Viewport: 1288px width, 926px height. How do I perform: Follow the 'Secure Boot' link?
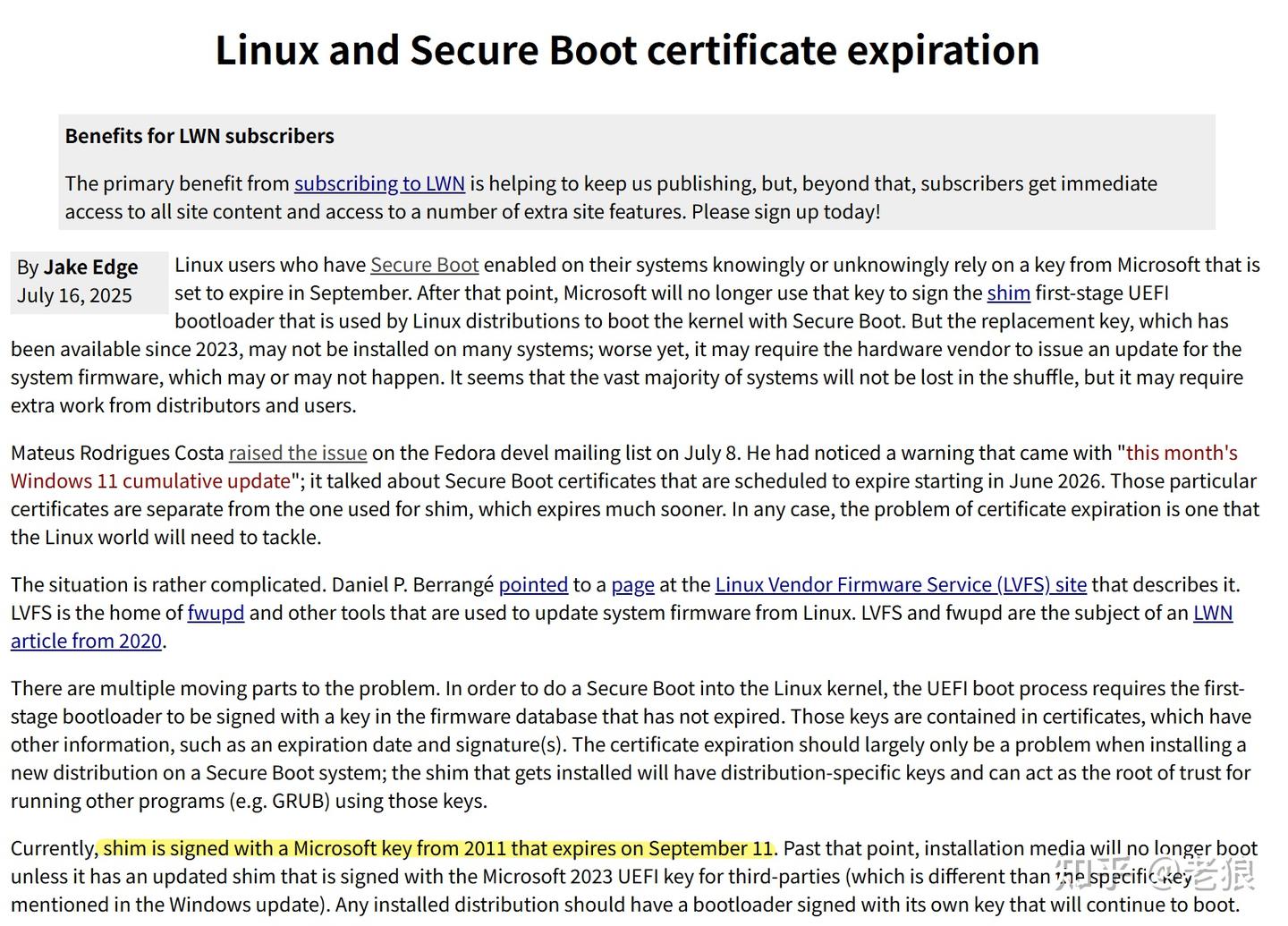425,265
